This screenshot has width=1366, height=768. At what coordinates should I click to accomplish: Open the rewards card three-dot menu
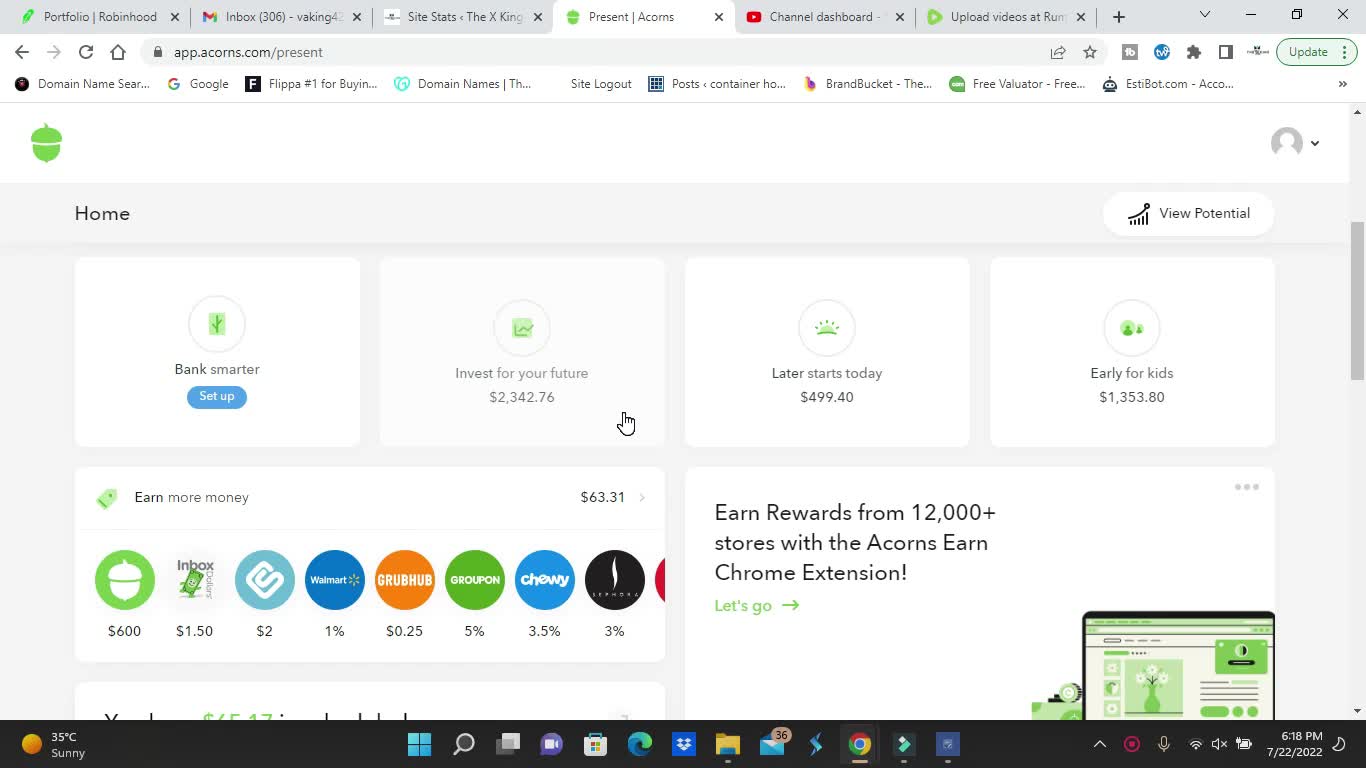1246,487
